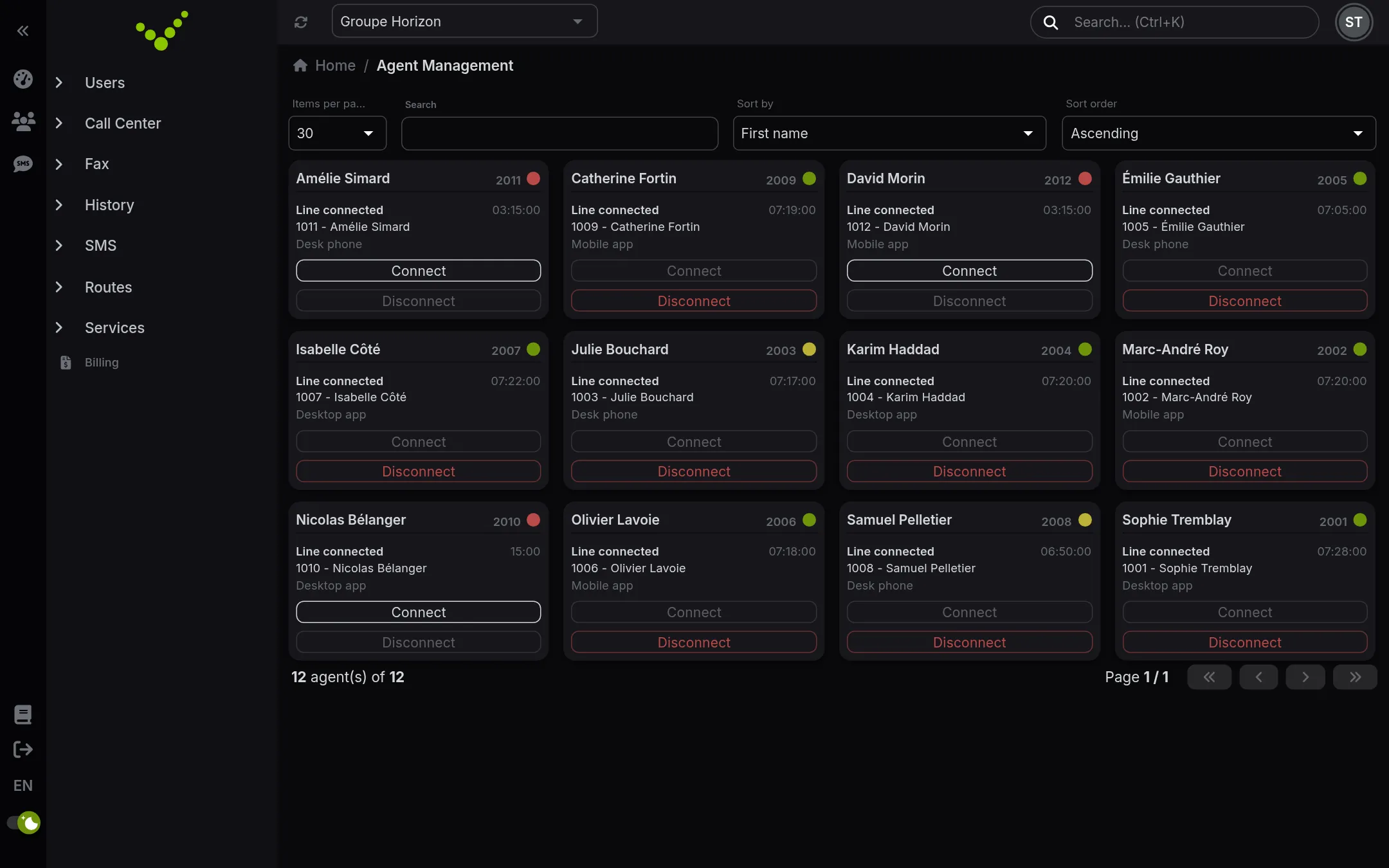The height and width of the screenshot is (868, 1389).
Task: Open the Groupe Horizon tenant dropdown
Action: [464, 21]
